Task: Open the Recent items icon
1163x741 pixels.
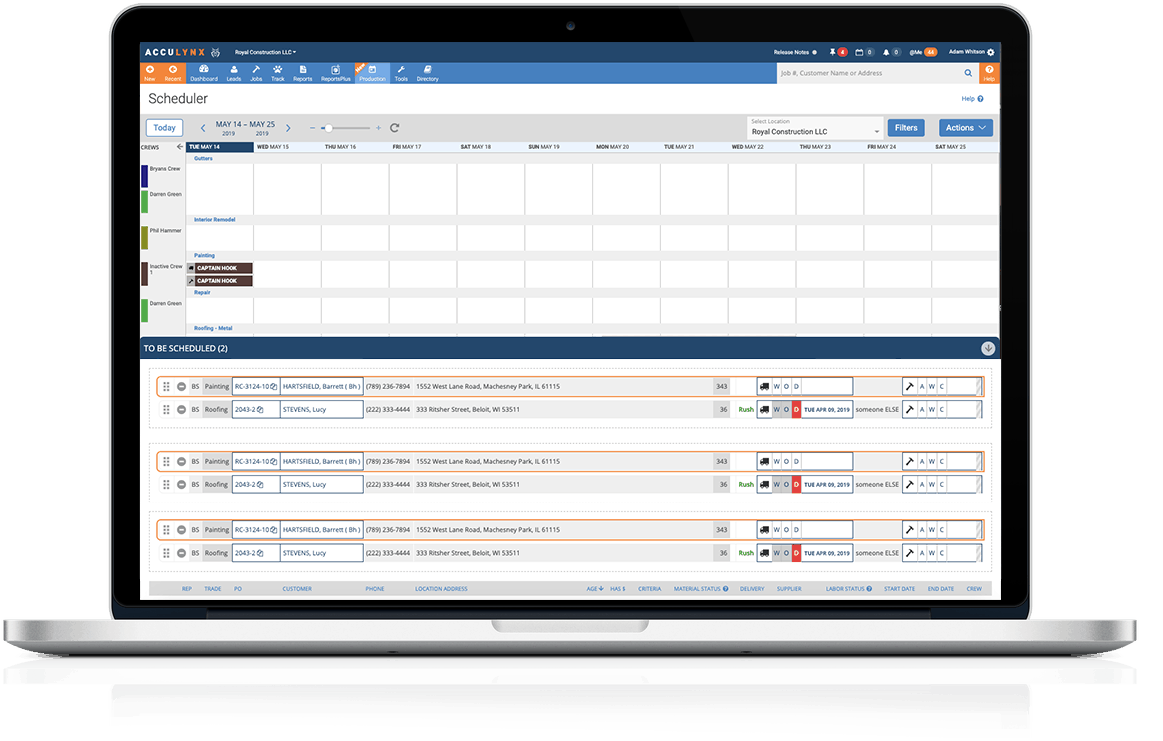Action: 172,72
